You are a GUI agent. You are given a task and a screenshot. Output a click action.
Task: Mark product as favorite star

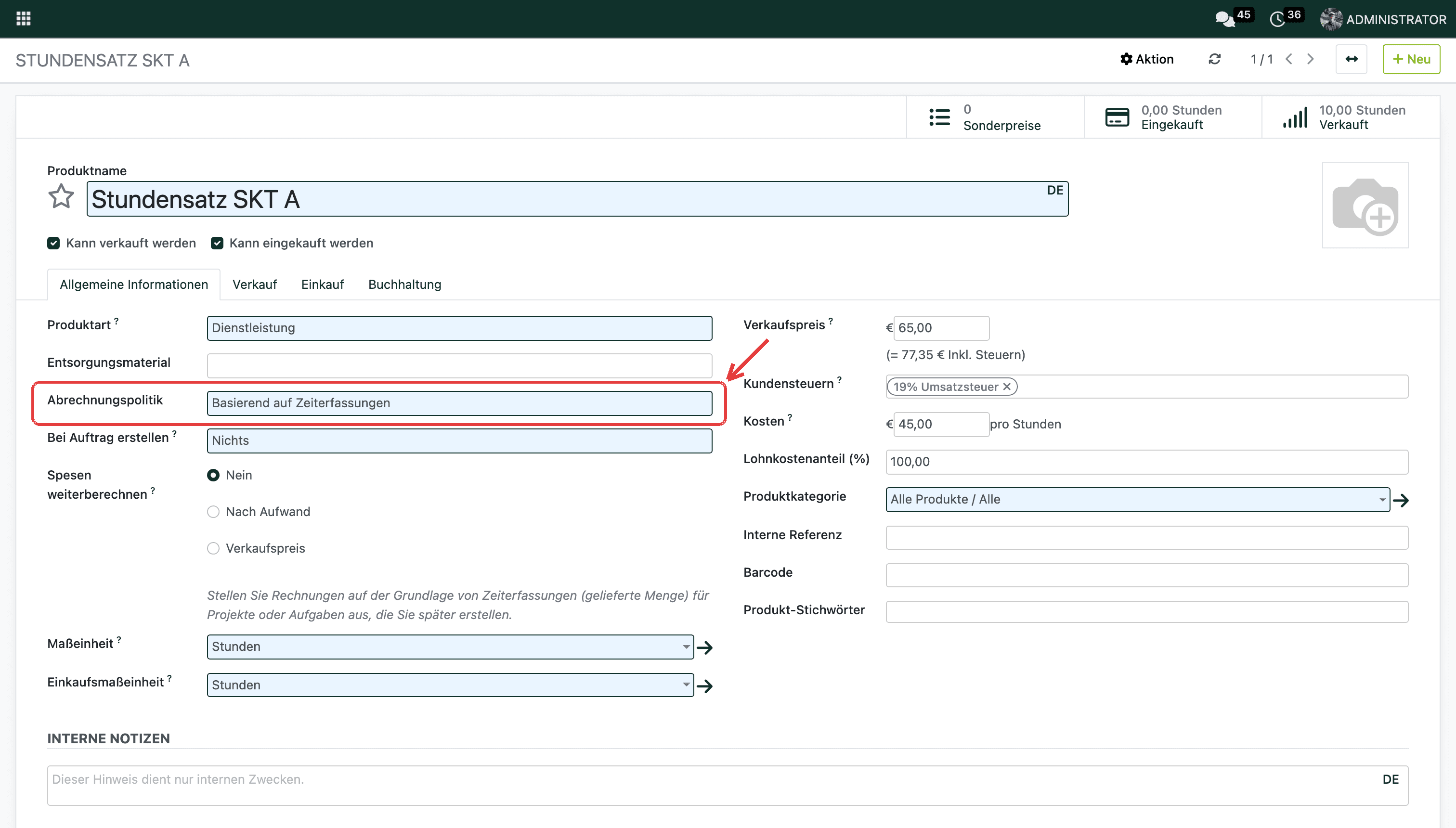[61, 197]
